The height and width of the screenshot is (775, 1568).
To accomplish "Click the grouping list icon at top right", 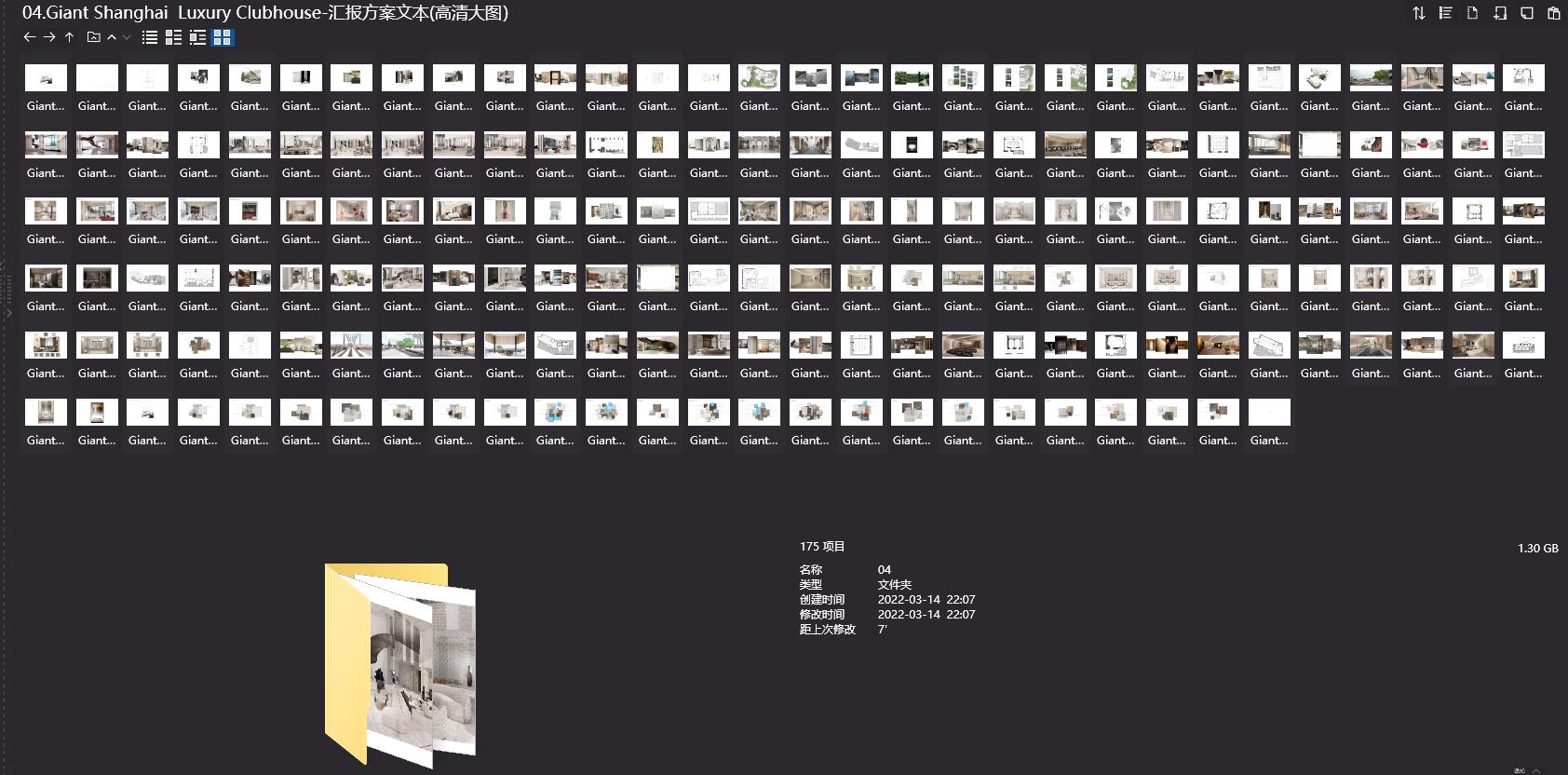I will click(1445, 13).
